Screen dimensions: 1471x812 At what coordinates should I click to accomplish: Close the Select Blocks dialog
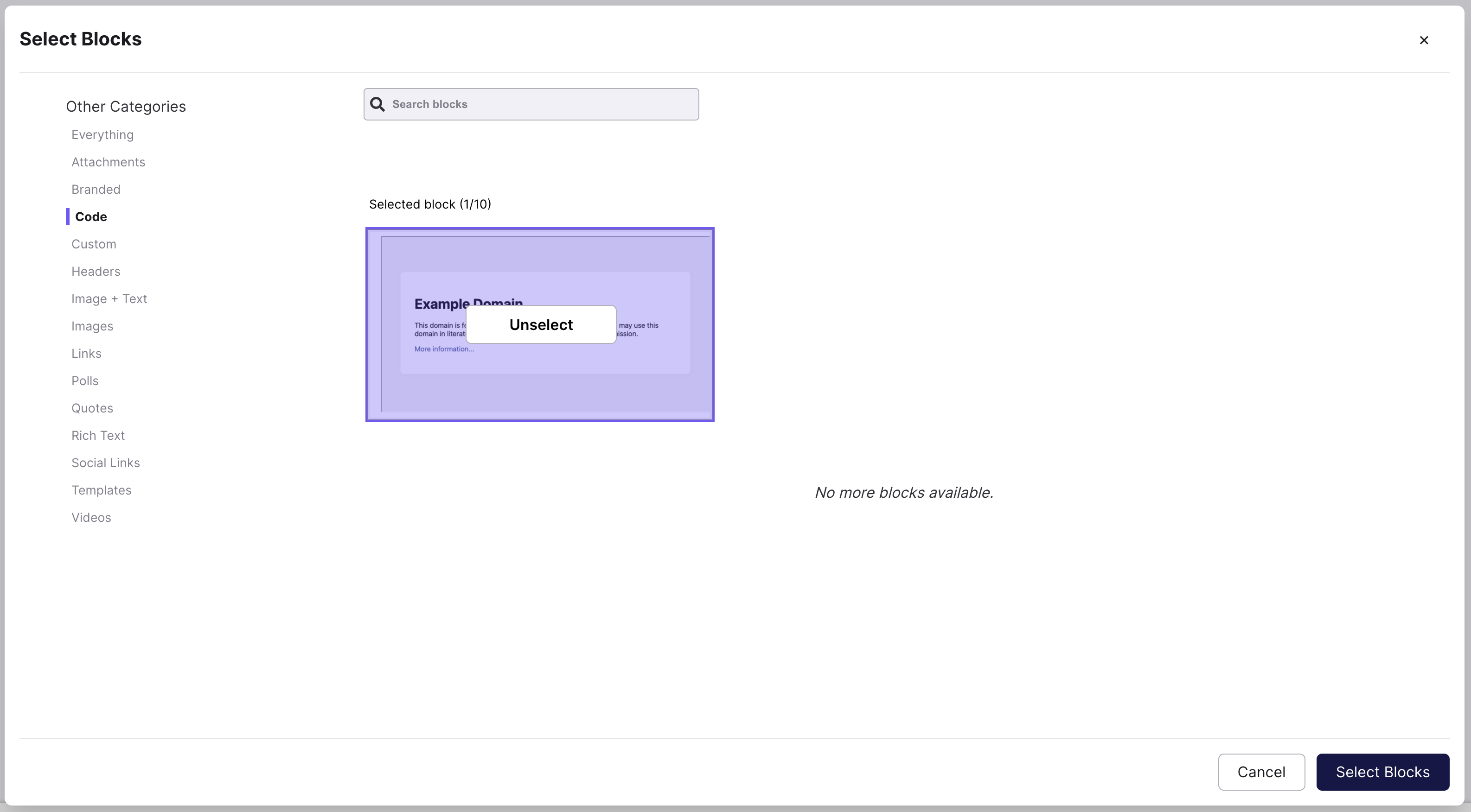[x=1424, y=39]
